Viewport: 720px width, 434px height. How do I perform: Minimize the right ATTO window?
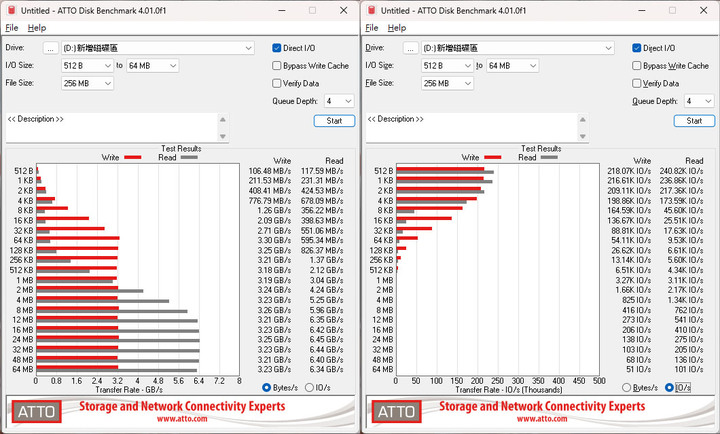click(x=642, y=10)
